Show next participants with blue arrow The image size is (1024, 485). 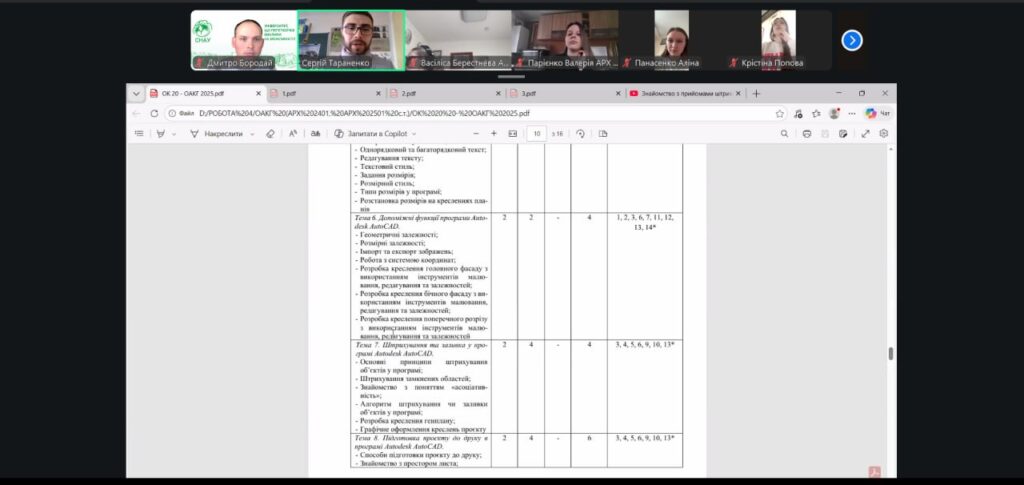(852, 40)
